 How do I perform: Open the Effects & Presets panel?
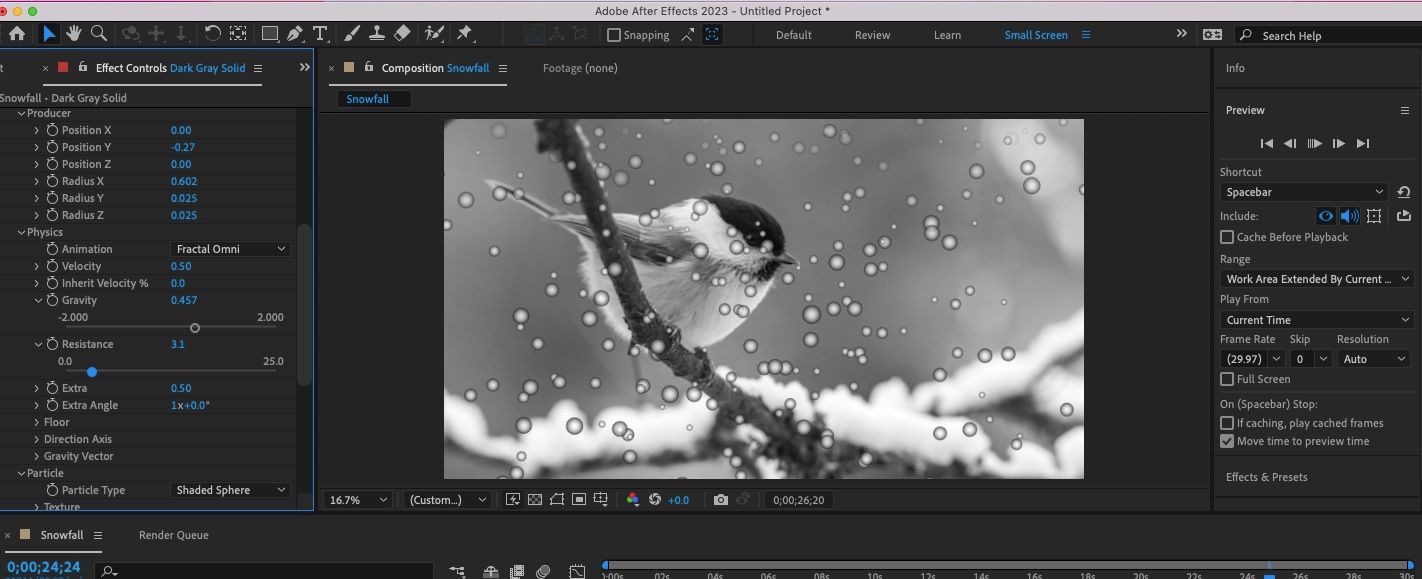tap(1266, 477)
